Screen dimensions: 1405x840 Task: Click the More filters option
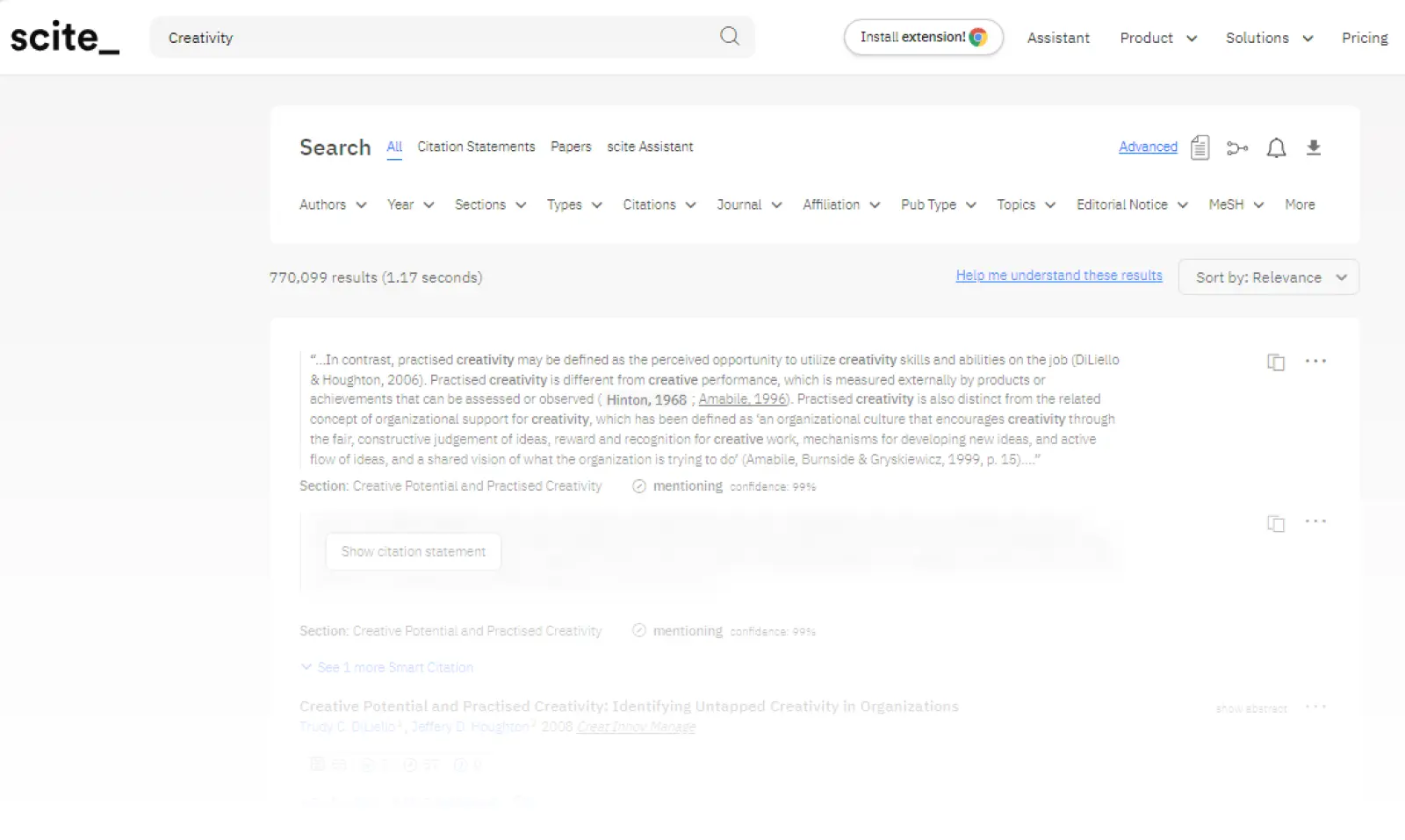click(x=1300, y=205)
